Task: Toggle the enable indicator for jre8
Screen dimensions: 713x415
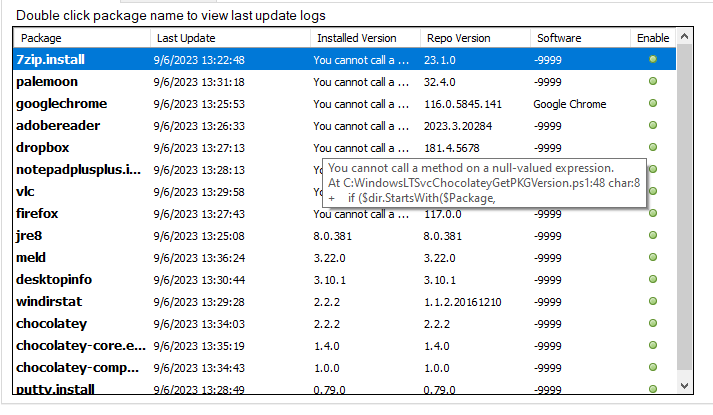Action: click(653, 236)
